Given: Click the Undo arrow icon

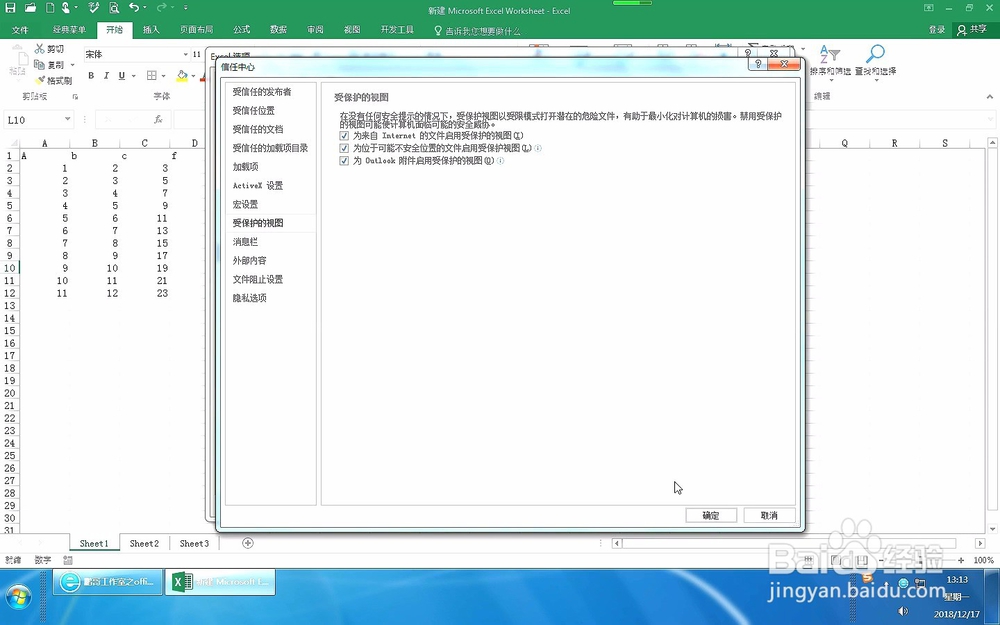Looking at the screenshot, I should click(133, 8).
